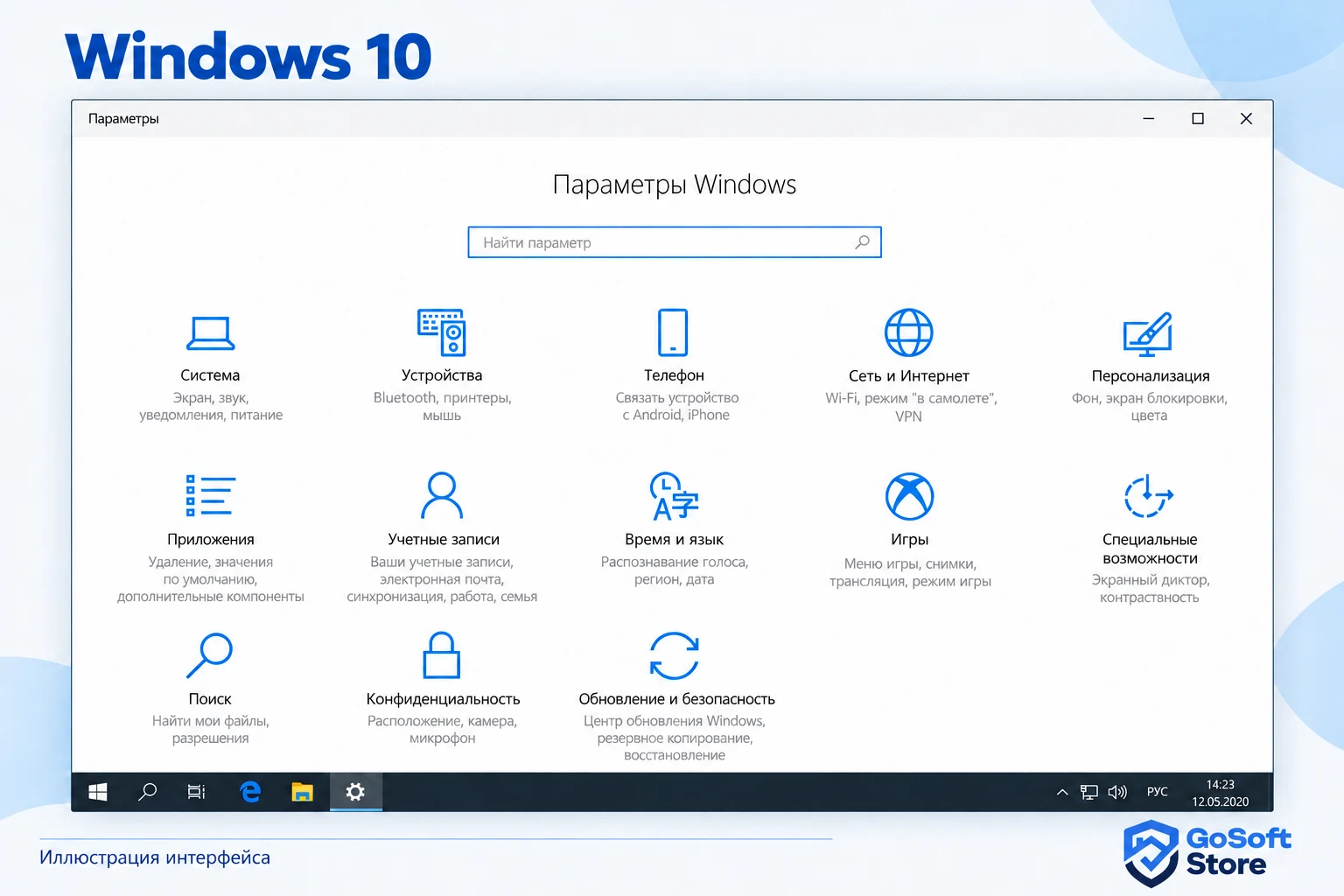Viewport: 1344px width, 896px height.
Task: Open the Система laptop icon
Action: point(210,332)
